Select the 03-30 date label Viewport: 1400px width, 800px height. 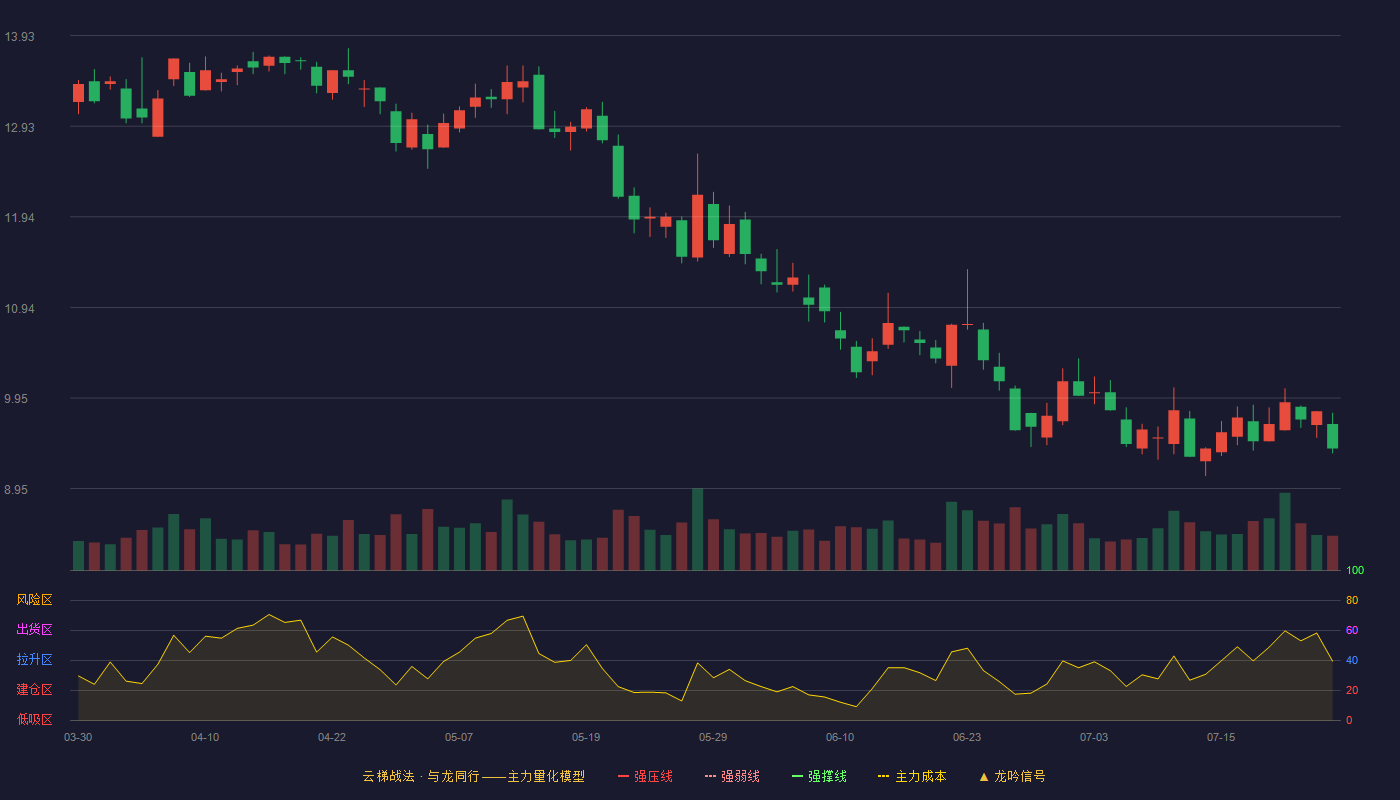pyautogui.click(x=78, y=737)
